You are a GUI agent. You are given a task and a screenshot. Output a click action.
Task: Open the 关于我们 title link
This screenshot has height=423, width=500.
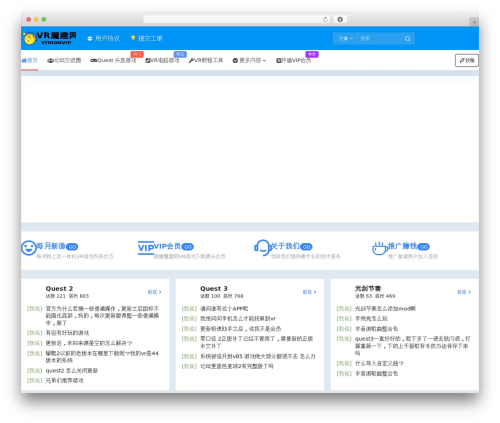(285, 246)
